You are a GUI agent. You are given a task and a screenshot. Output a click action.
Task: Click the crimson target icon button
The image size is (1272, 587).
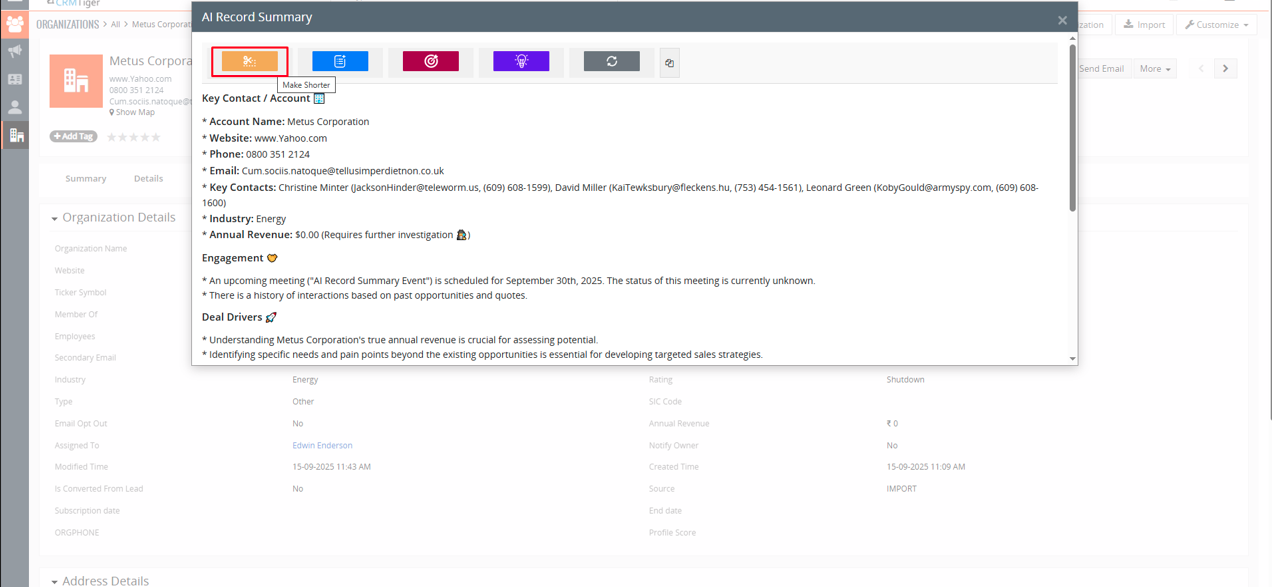coord(431,61)
